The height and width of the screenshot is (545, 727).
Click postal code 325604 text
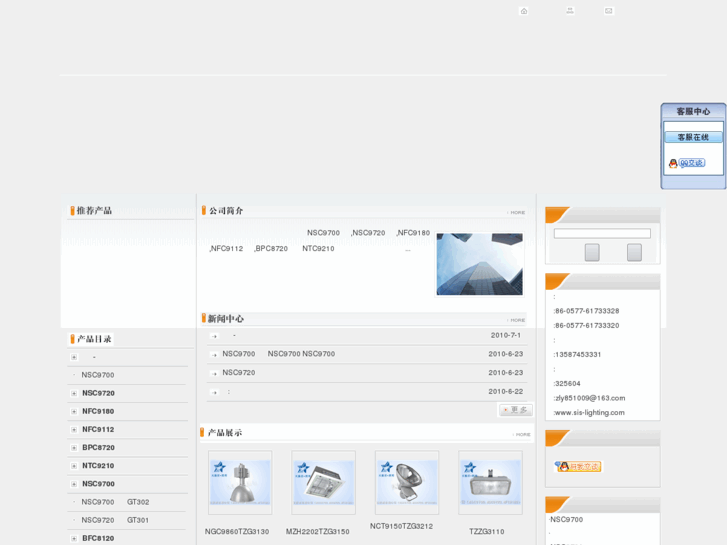click(x=568, y=383)
